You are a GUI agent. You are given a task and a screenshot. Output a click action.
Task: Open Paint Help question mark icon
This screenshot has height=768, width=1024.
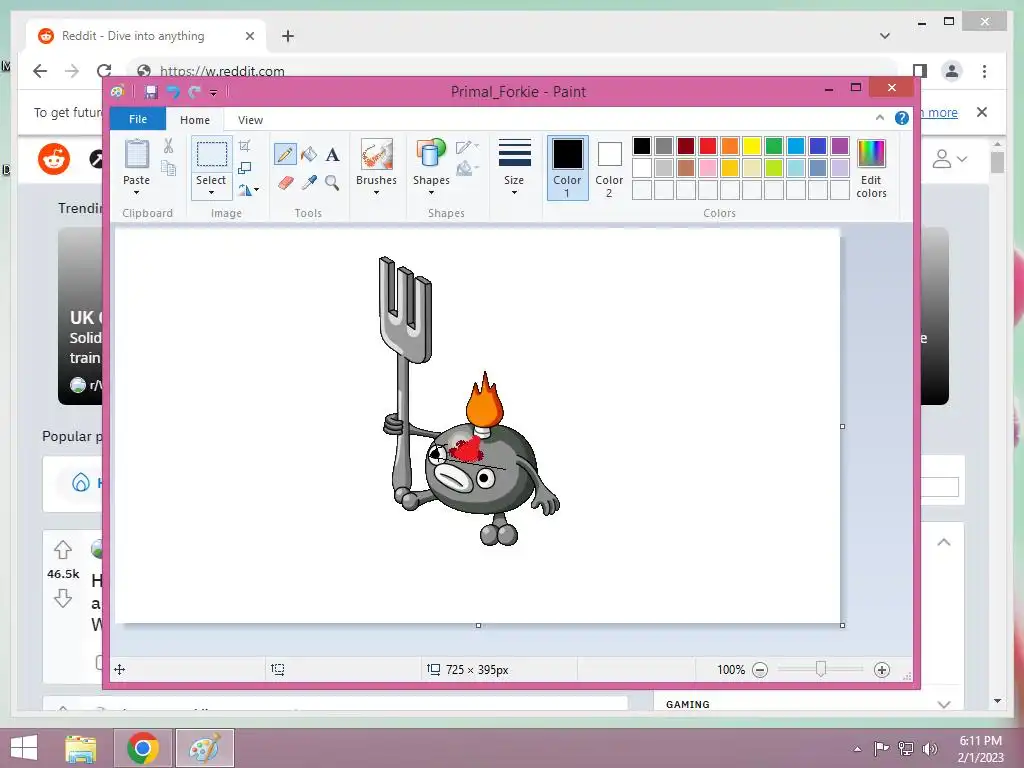[902, 118]
